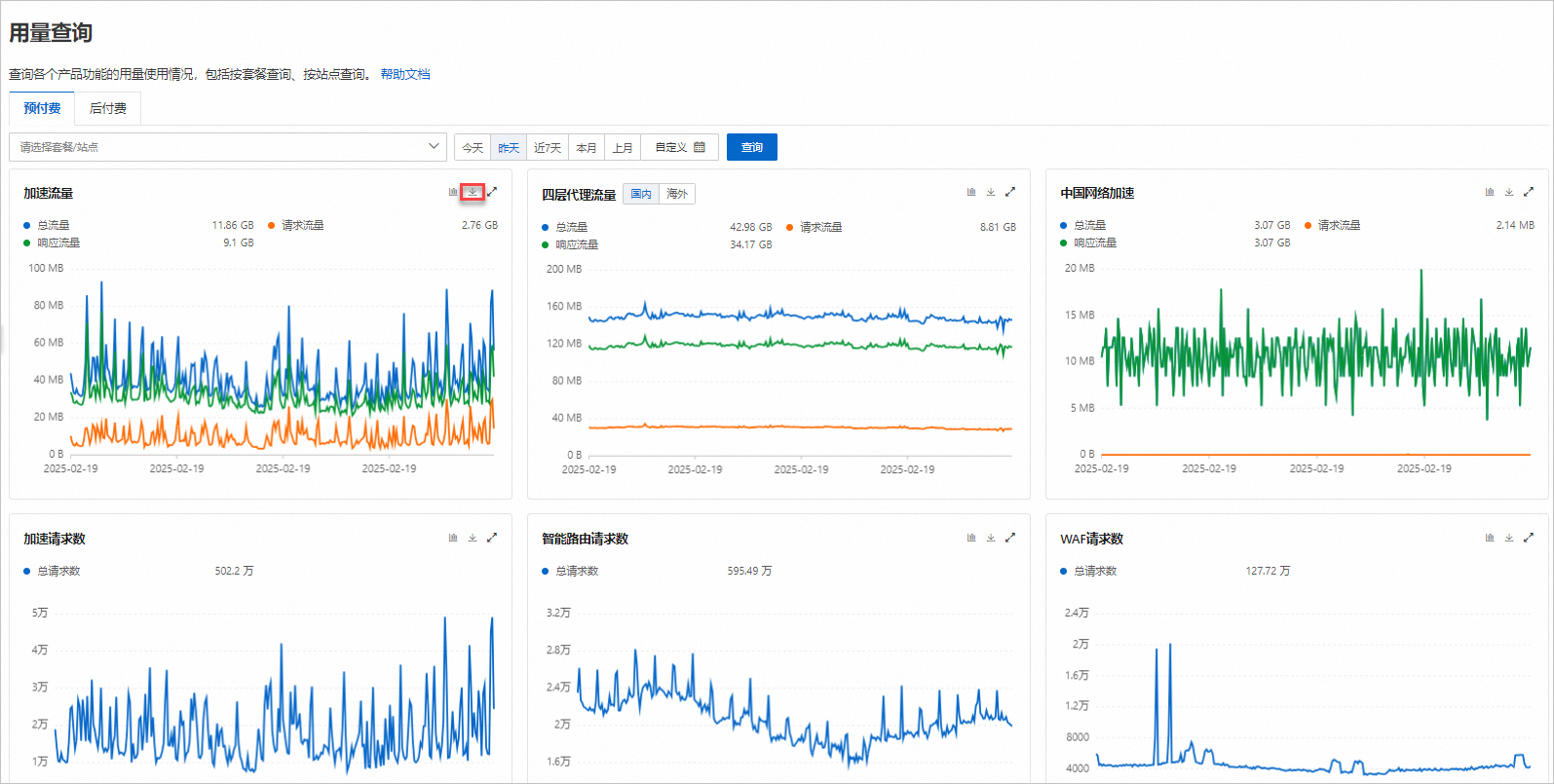Download the 加速请求数 chart data
Viewport: 1554px width, 784px height.
click(x=473, y=538)
